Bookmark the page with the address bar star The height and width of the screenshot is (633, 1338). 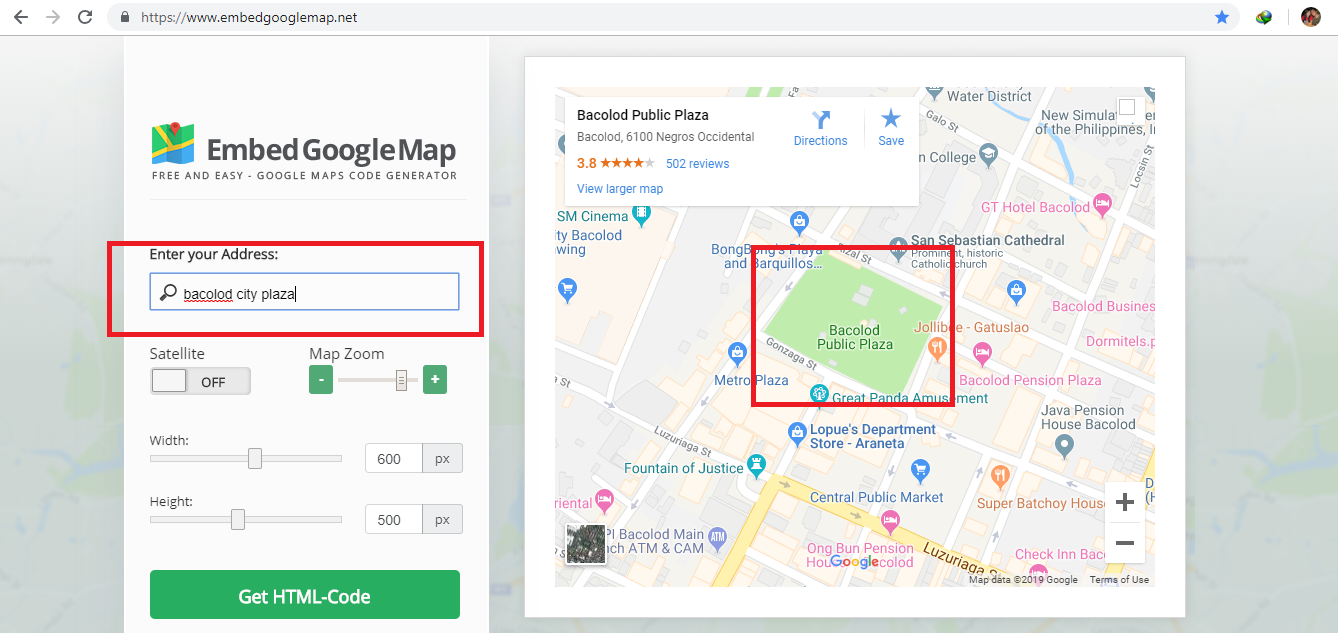(1222, 16)
